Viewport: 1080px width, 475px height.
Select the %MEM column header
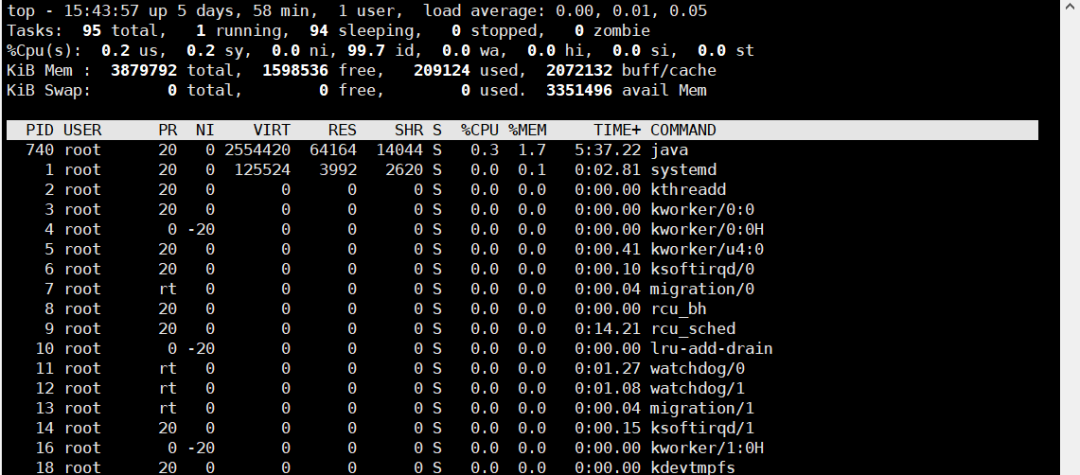click(528, 130)
